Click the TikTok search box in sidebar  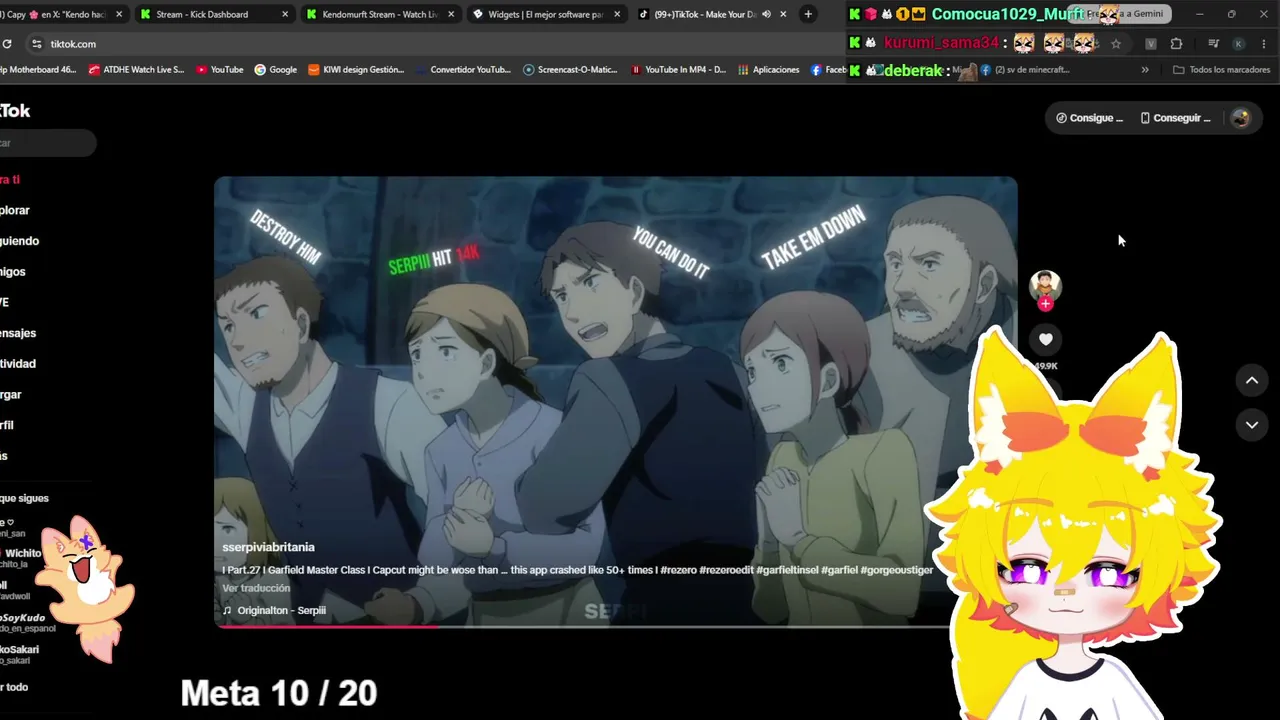click(x=48, y=143)
